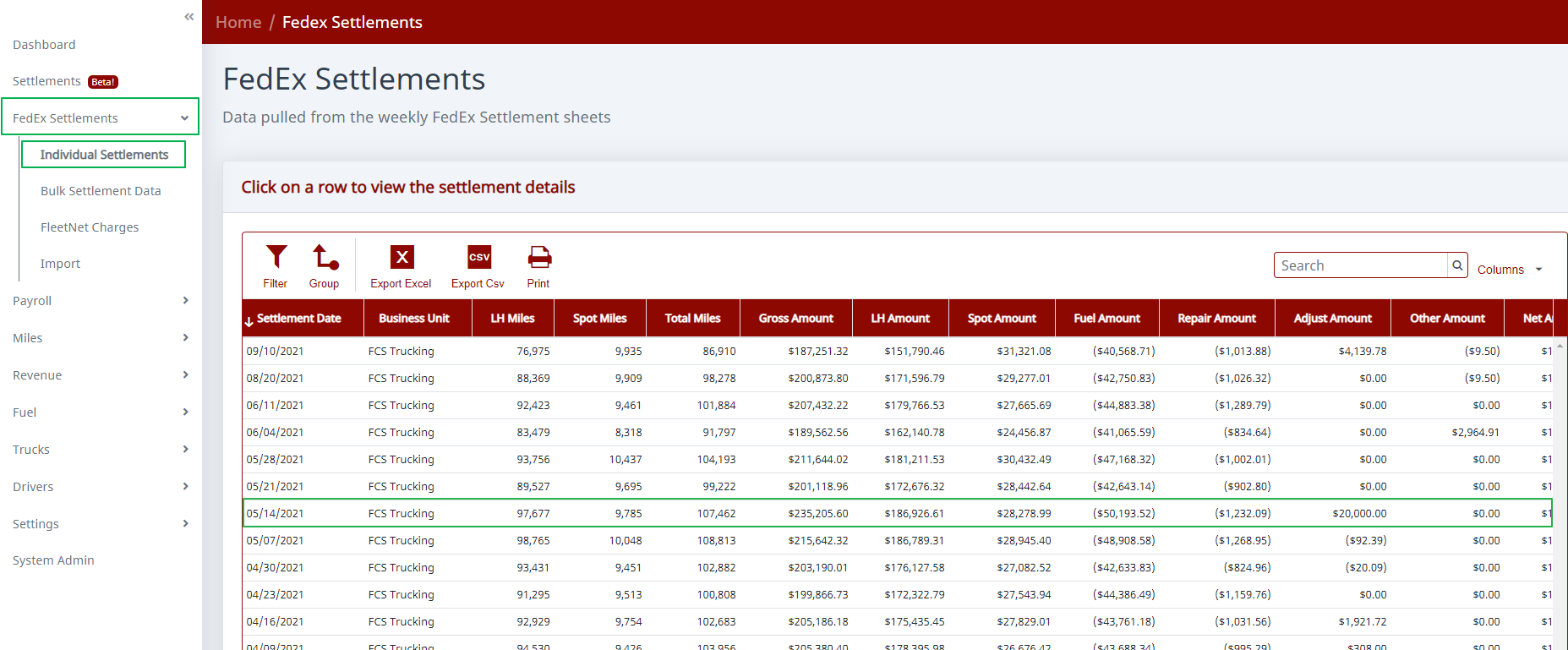Export table to Excel
The height and width of the screenshot is (650, 1568).
coord(401,266)
